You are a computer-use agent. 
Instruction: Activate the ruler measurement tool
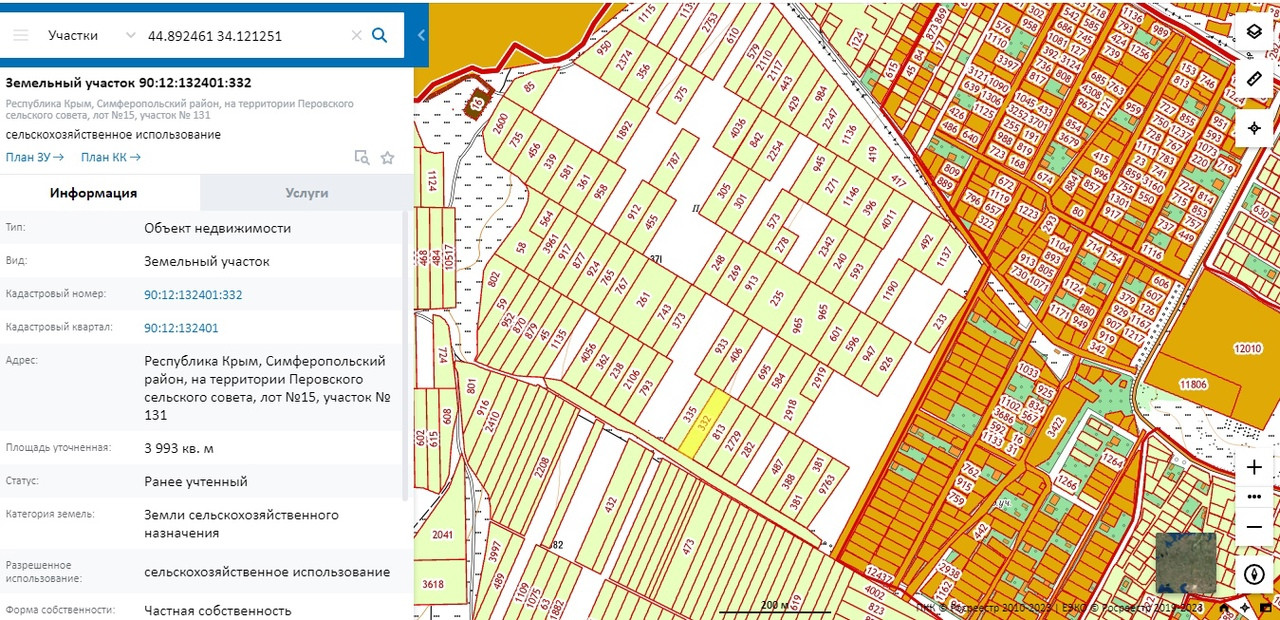coord(1254,79)
